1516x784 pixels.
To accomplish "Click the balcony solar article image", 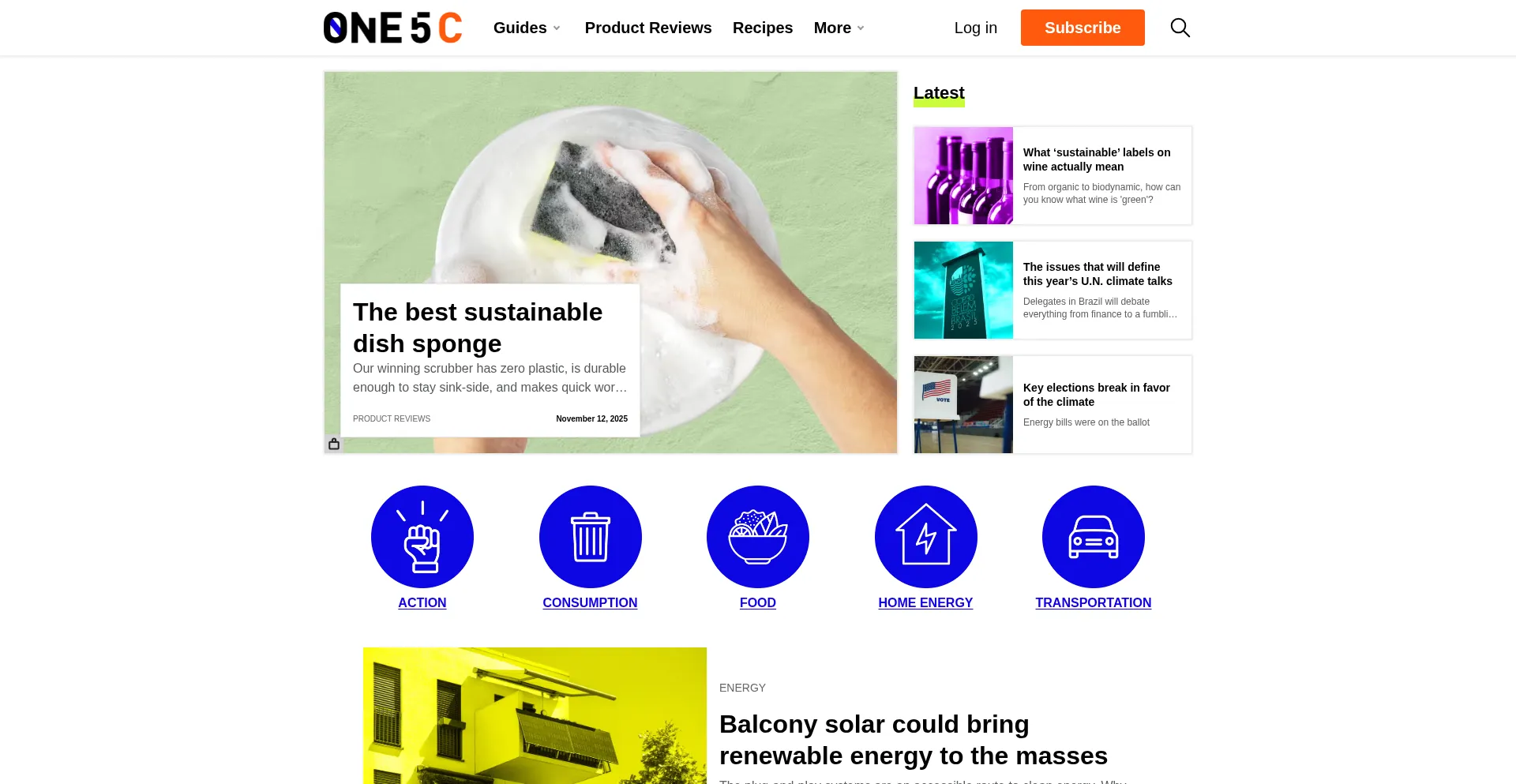I will [535, 715].
